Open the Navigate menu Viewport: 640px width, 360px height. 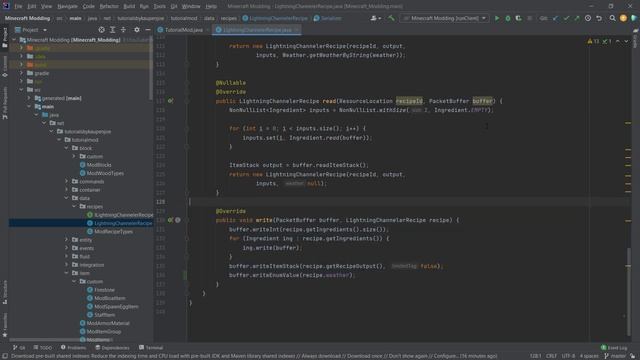tap(67, 7)
